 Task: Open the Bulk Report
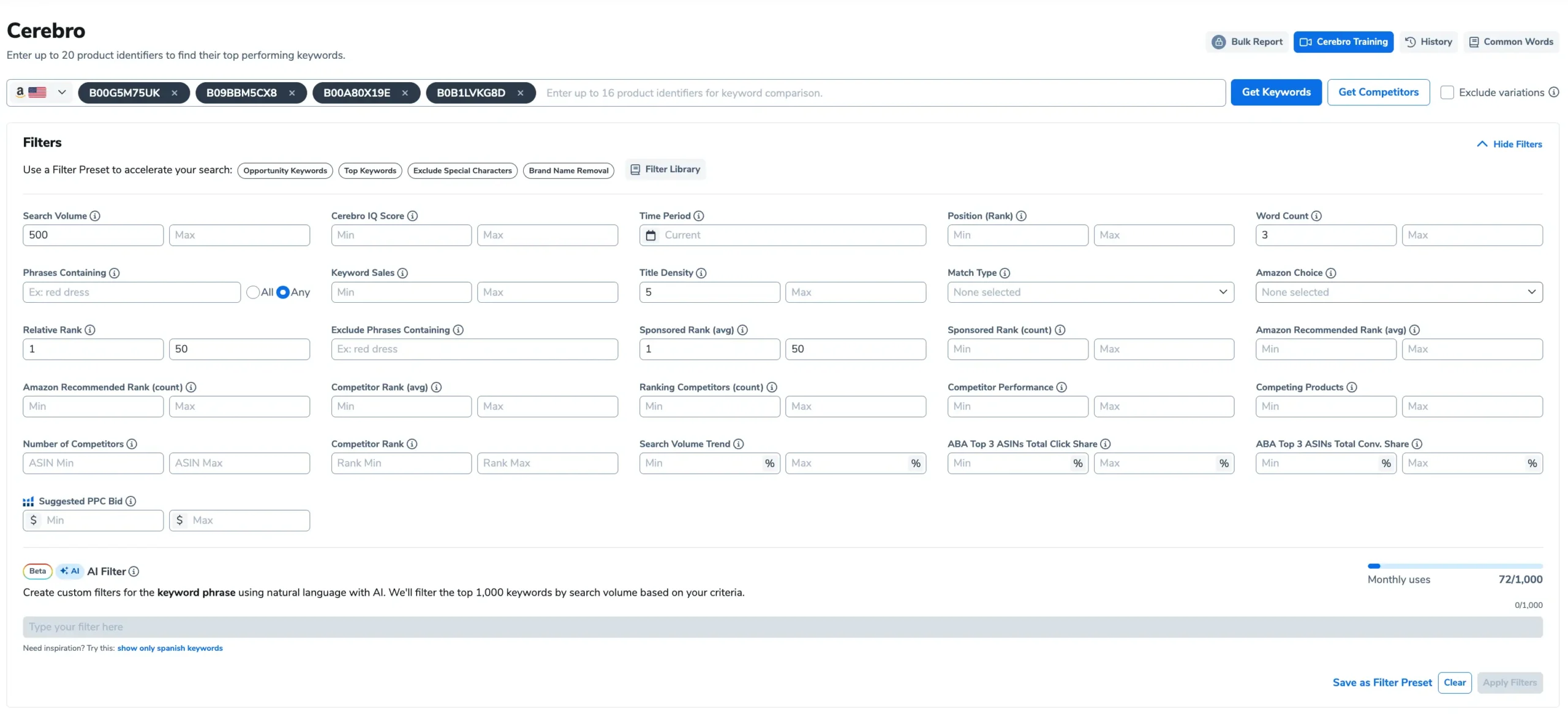click(1247, 42)
